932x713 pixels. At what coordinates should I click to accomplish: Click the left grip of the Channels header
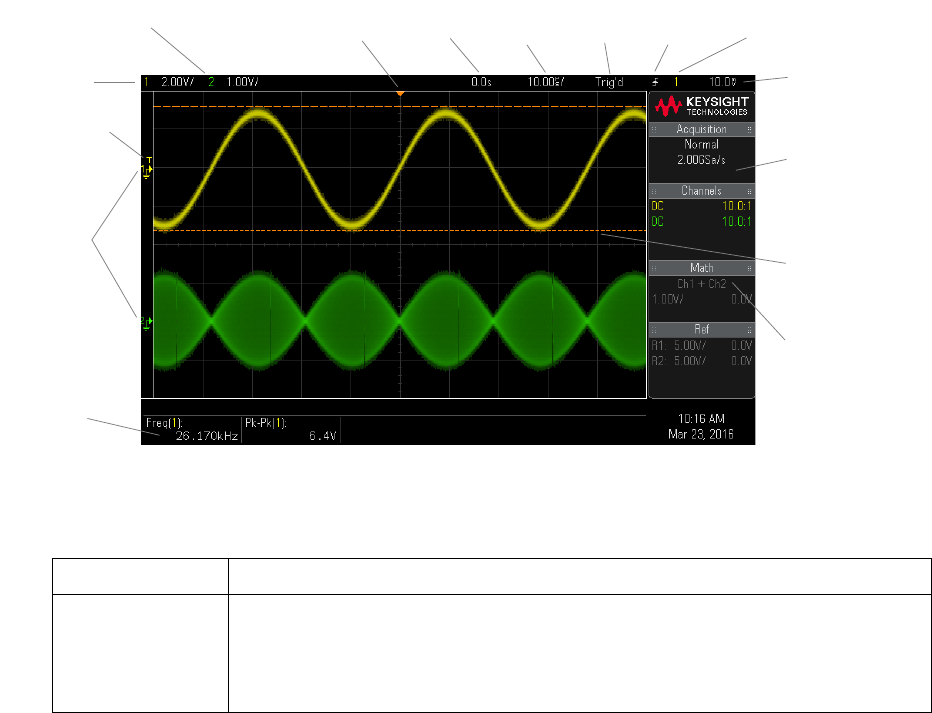654,191
